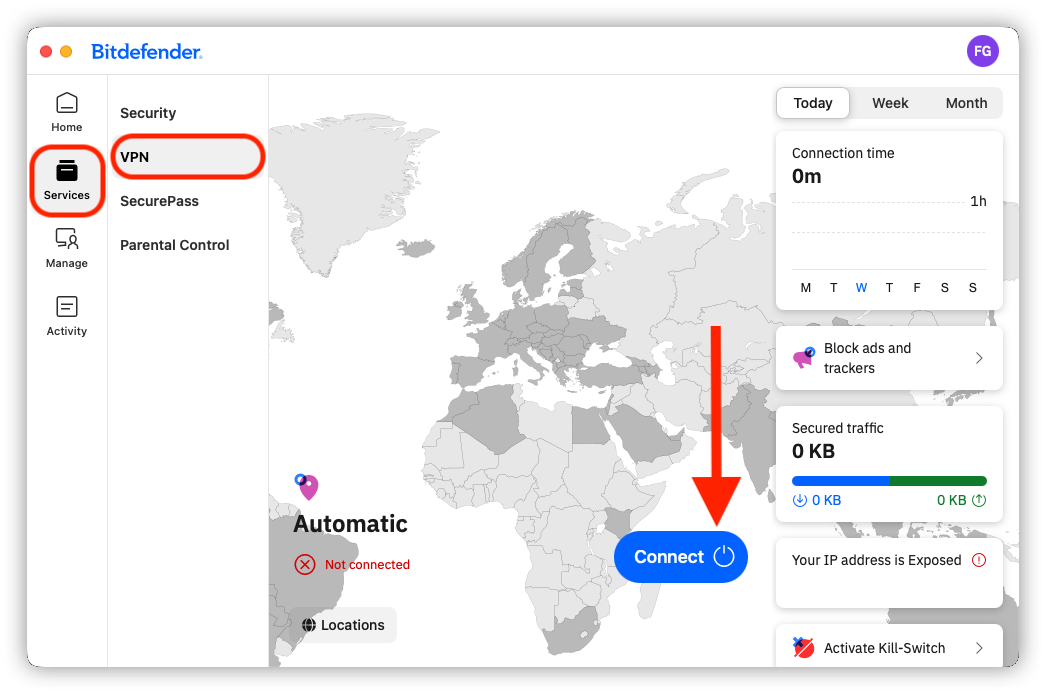
Task: Switch to the Today tab
Action: (x=813, y=103)
